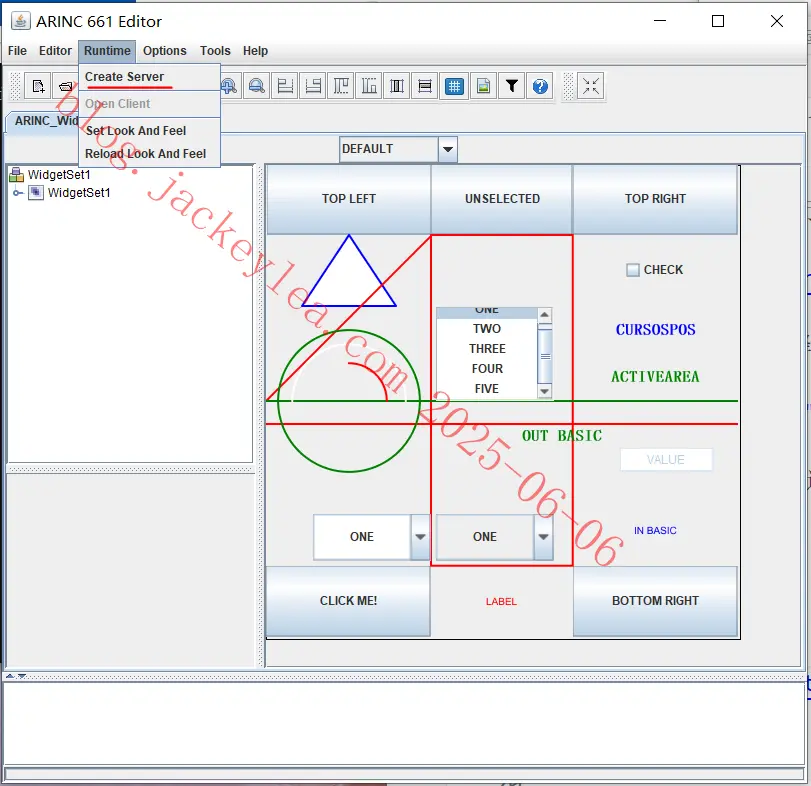This screenshot has width=811, height=786.
Task: Open the blue question mark help icon
Action: pos(540,86)
